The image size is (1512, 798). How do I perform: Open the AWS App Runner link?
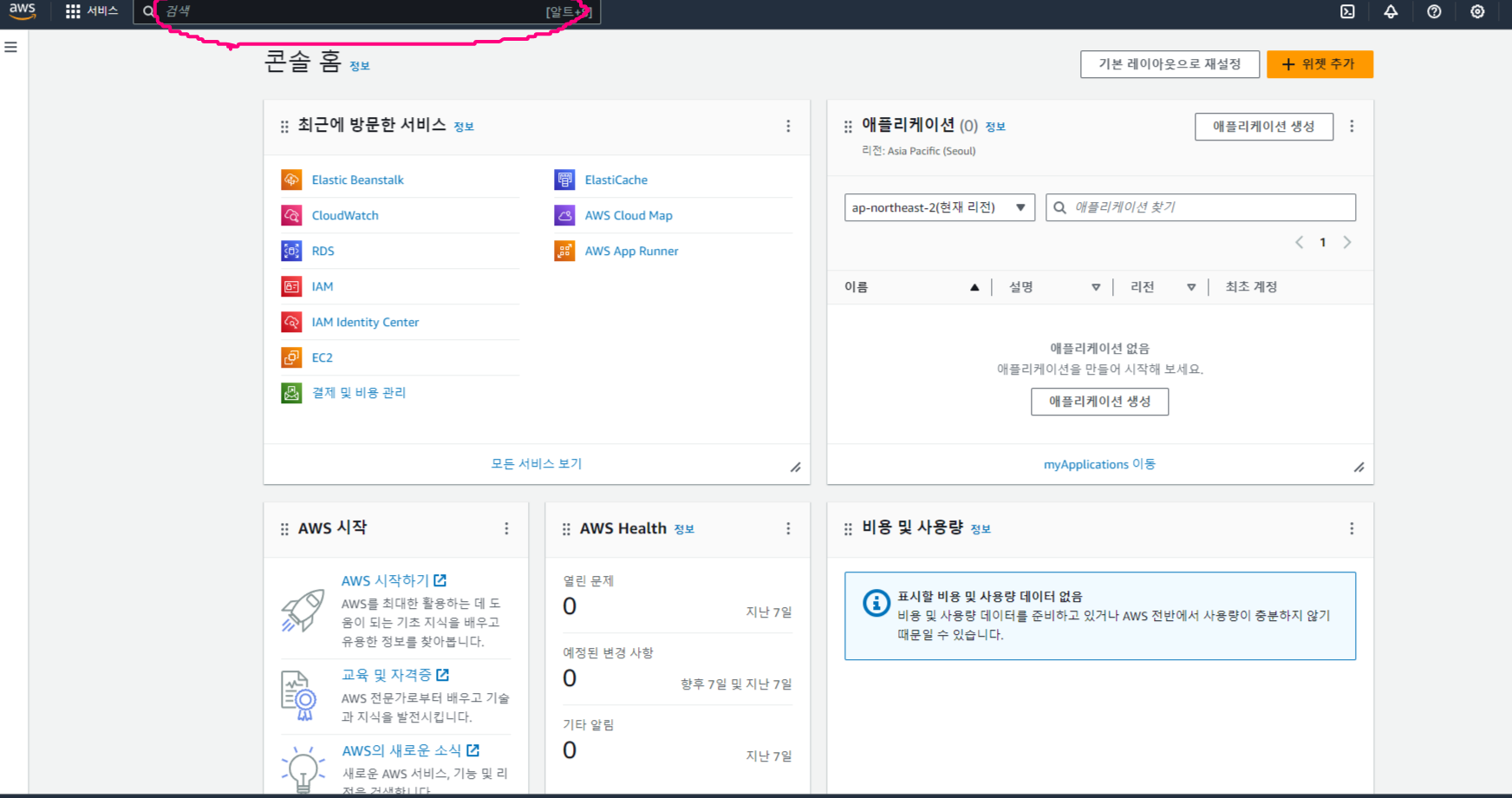(x=631, y=251)
